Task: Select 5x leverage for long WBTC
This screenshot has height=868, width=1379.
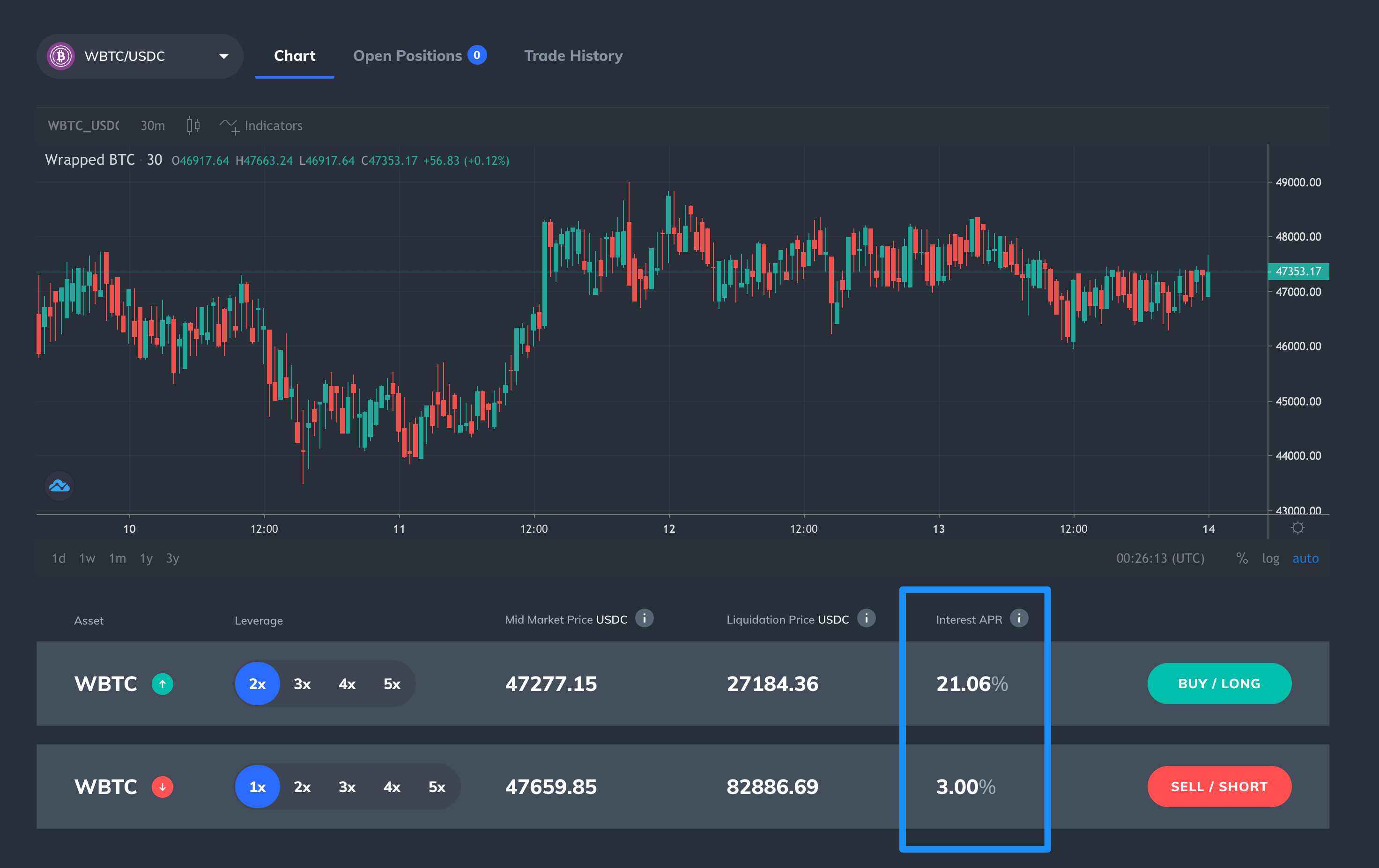Action: [392, 684]
